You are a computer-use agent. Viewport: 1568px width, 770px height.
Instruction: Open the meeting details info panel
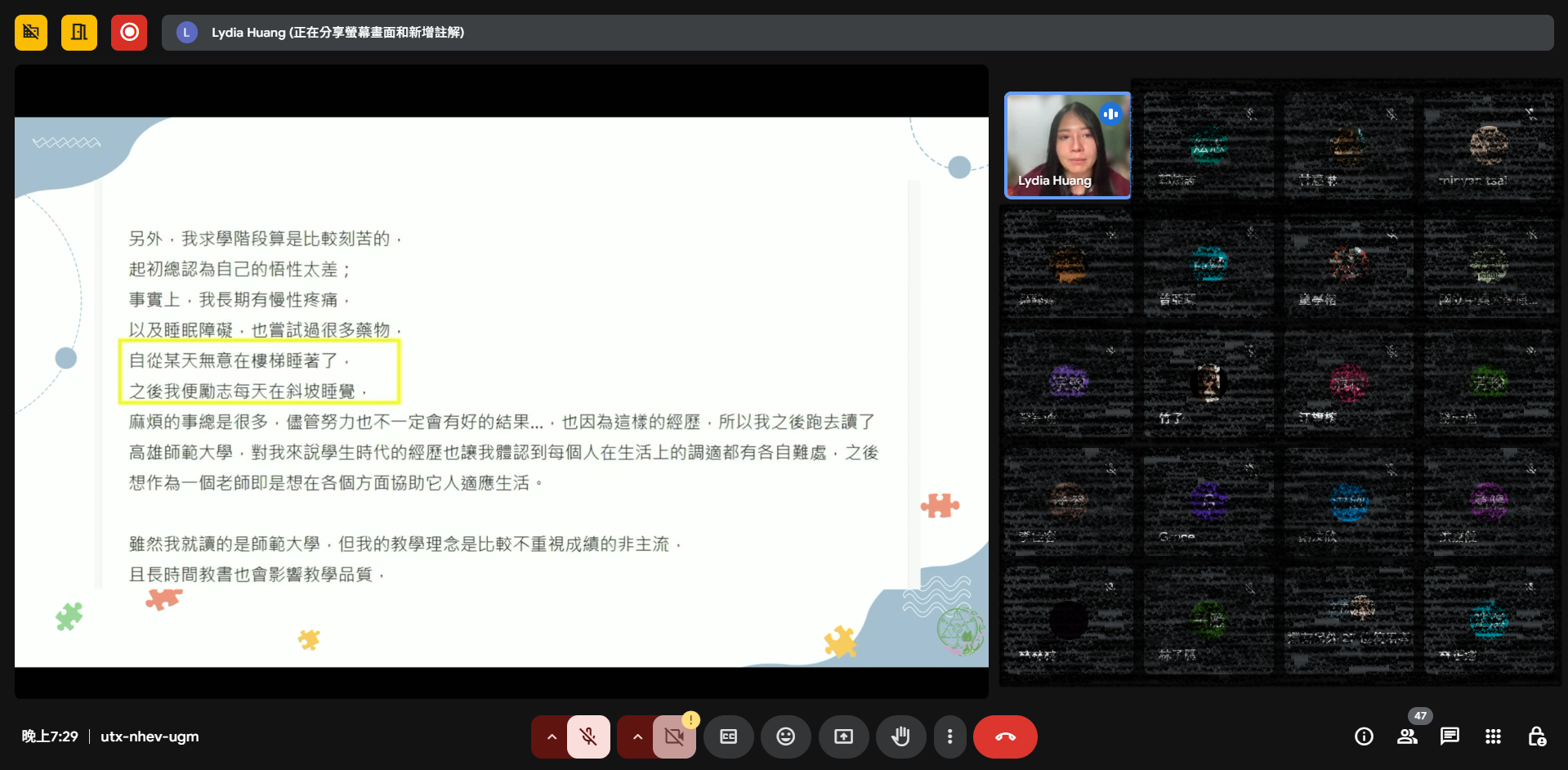point(1363,736)
